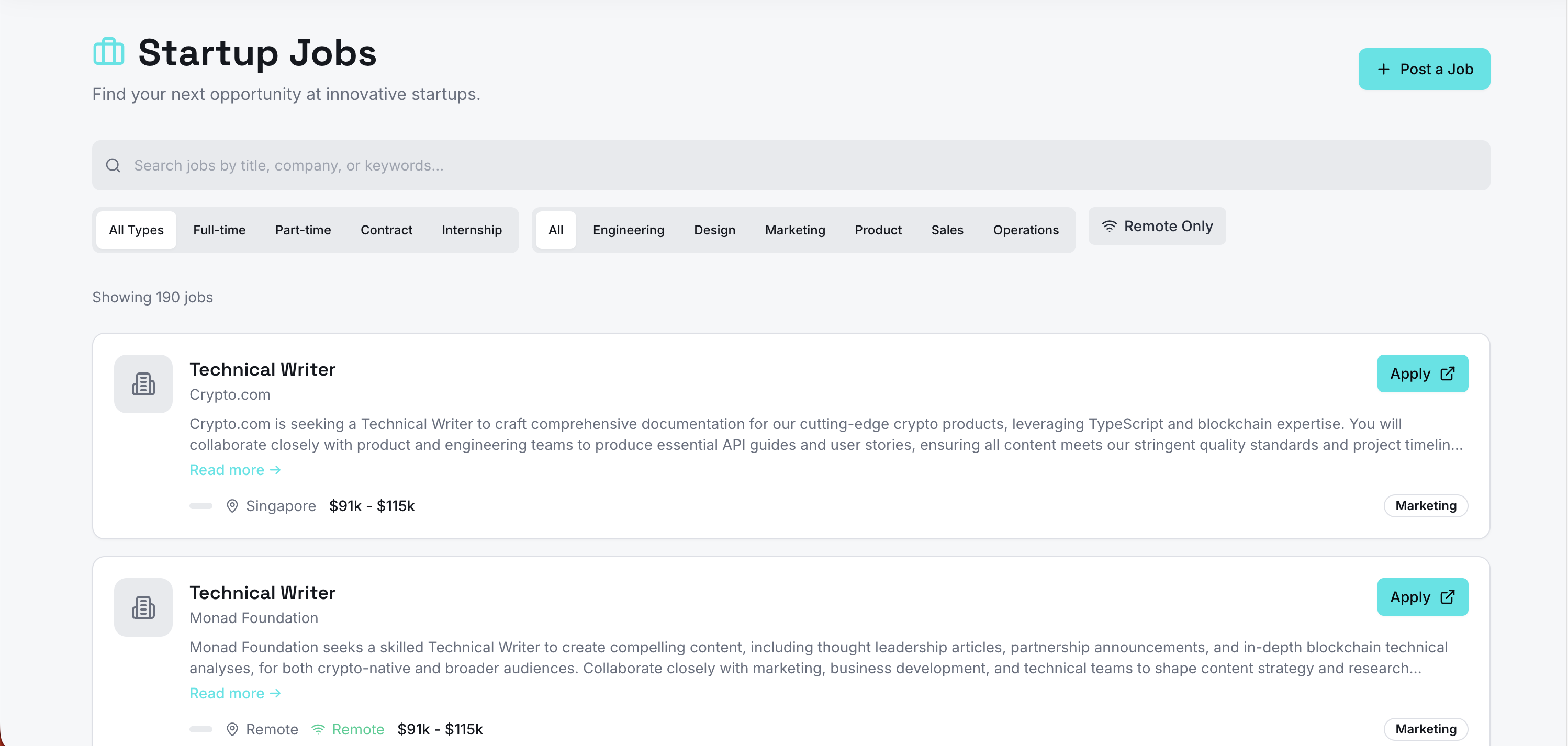Click the Crypto.com company building icon
This screenshot has width=1568, height=746.
coord(143,384)
